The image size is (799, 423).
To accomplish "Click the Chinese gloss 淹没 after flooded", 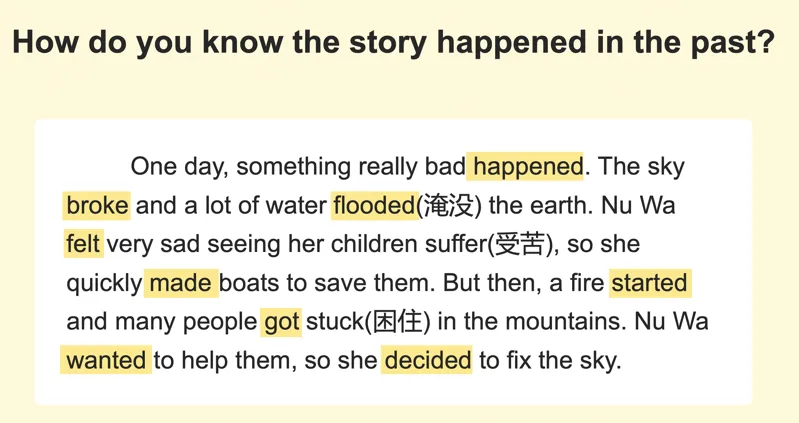I will point(449,205).
